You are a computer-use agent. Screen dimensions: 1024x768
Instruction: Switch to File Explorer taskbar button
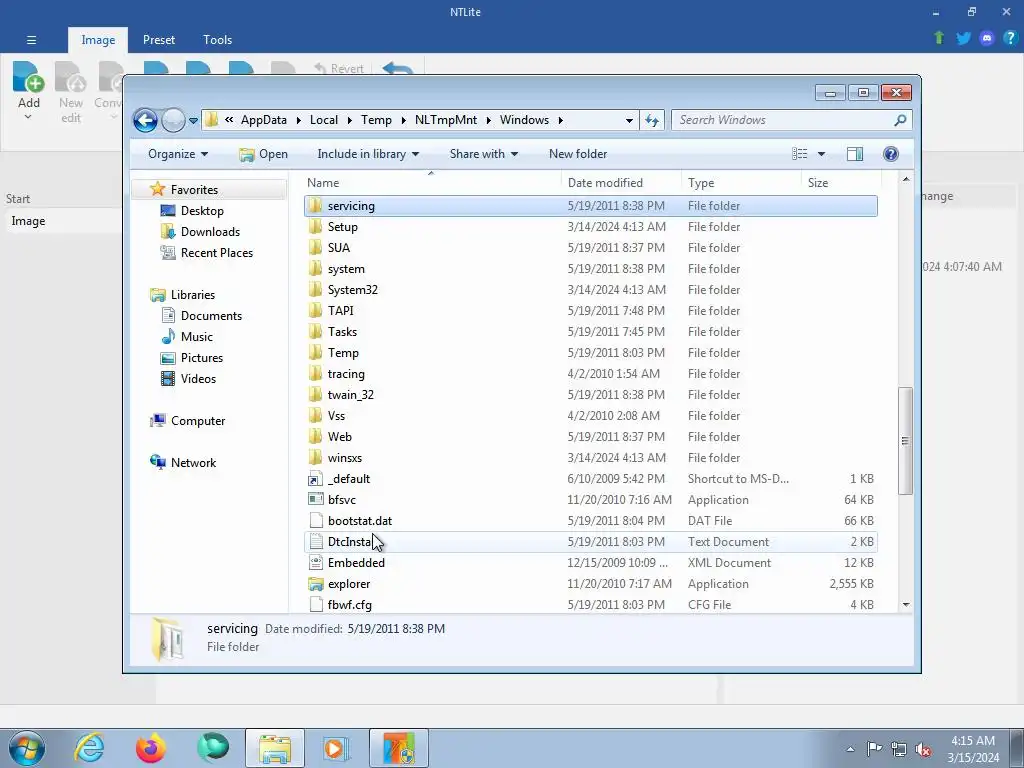point(275,748)
